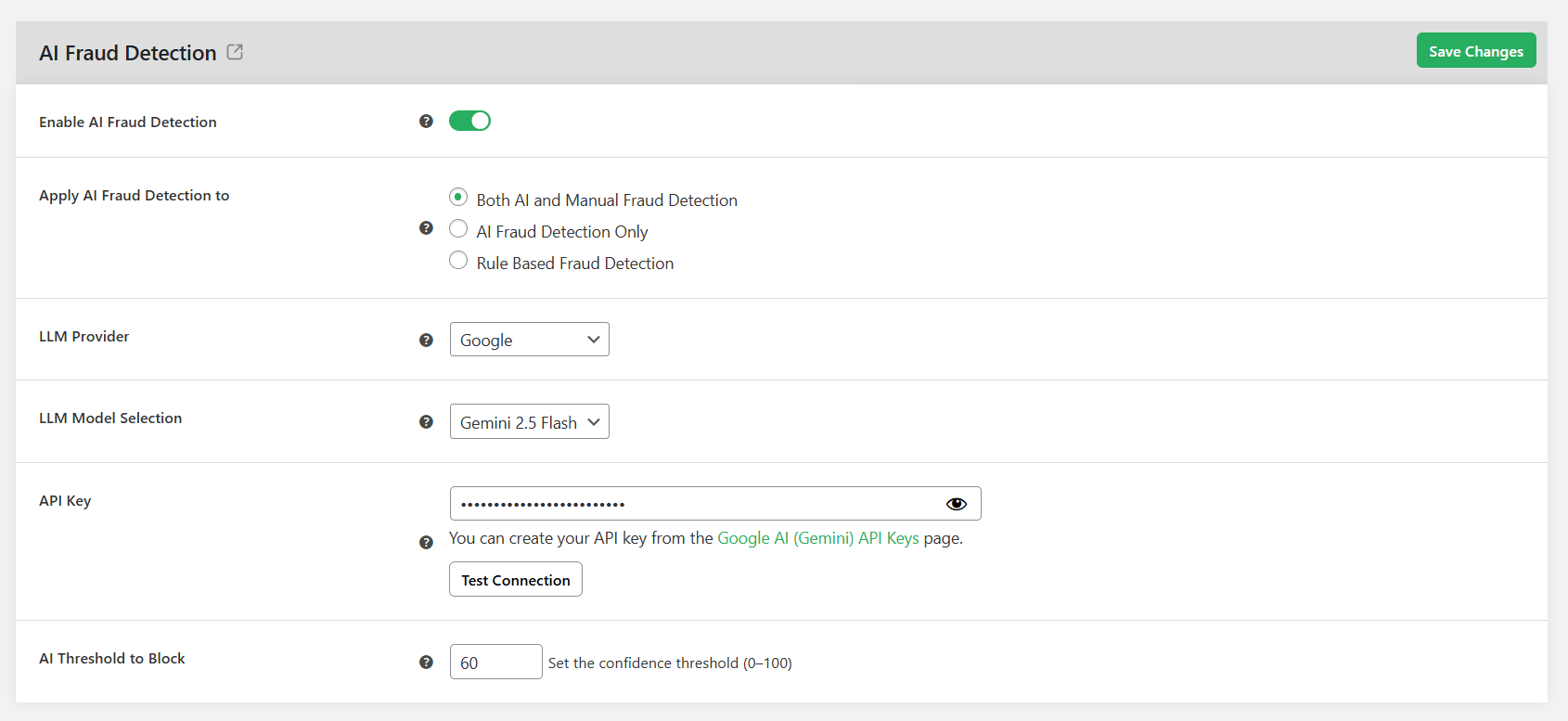Select Both AI and Manual Fraud Detection
Viewport: 1568px width, 721px height.
(x=458, y=197)
